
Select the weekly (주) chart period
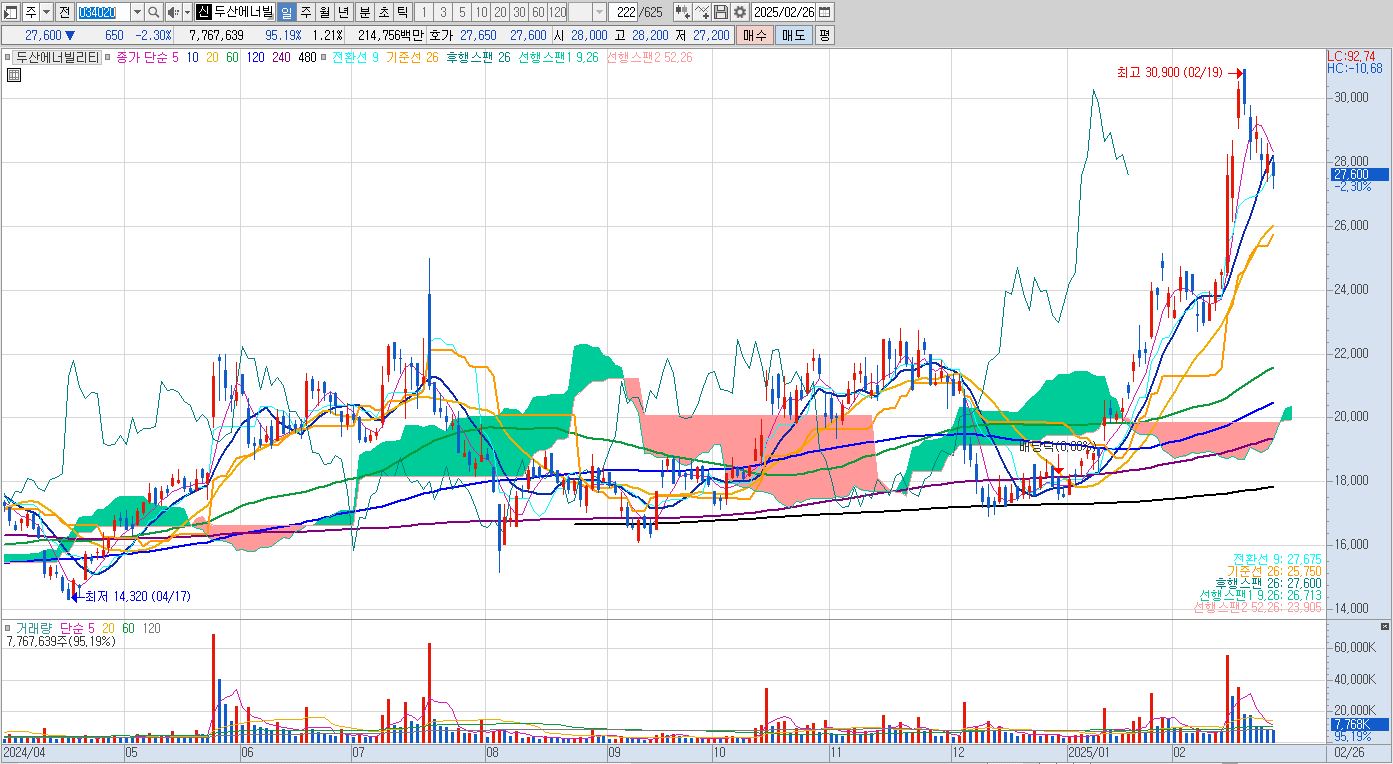(x=306, y=12)
